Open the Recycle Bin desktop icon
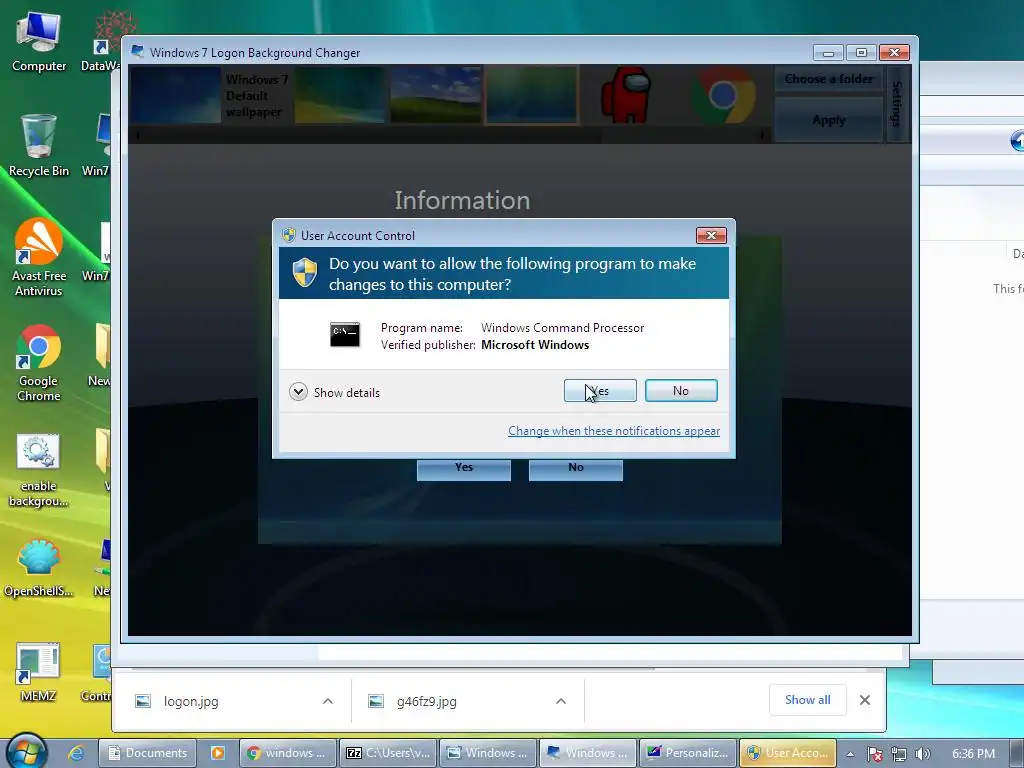This screenshot has width=1024, height=768. tap(39, 145)
